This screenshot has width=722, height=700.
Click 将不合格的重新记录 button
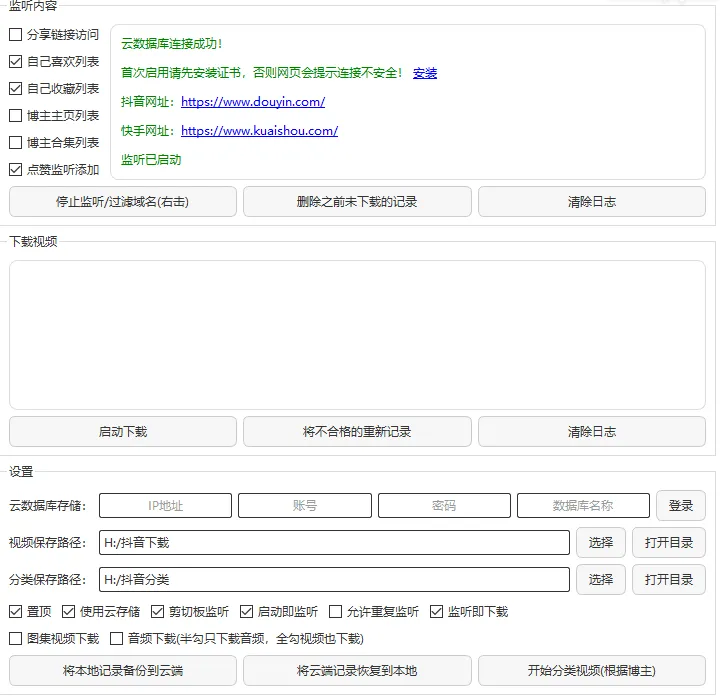point(357,432)
